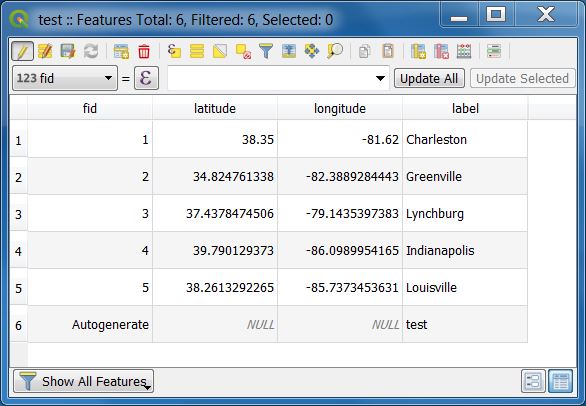Image resolution: width=586 pixels, height=406 pixels.
Task: Zoom map to selected rows magnifier icon
Action: pos(335,51)
